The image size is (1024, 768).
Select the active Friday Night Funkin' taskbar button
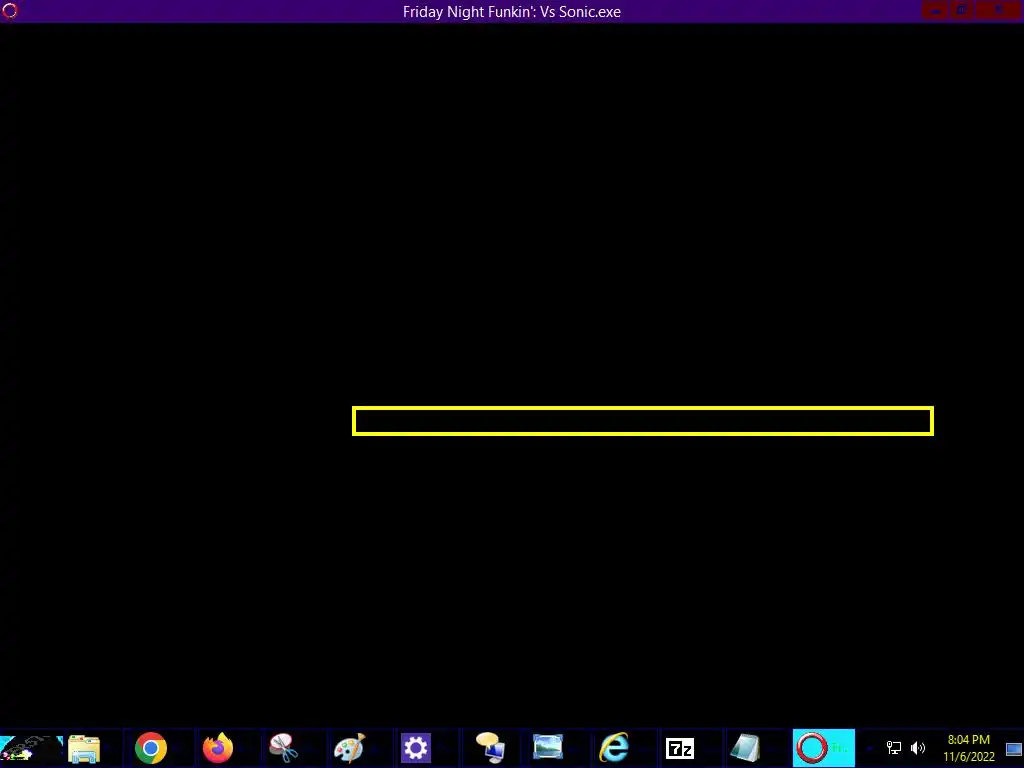(824, 748)
